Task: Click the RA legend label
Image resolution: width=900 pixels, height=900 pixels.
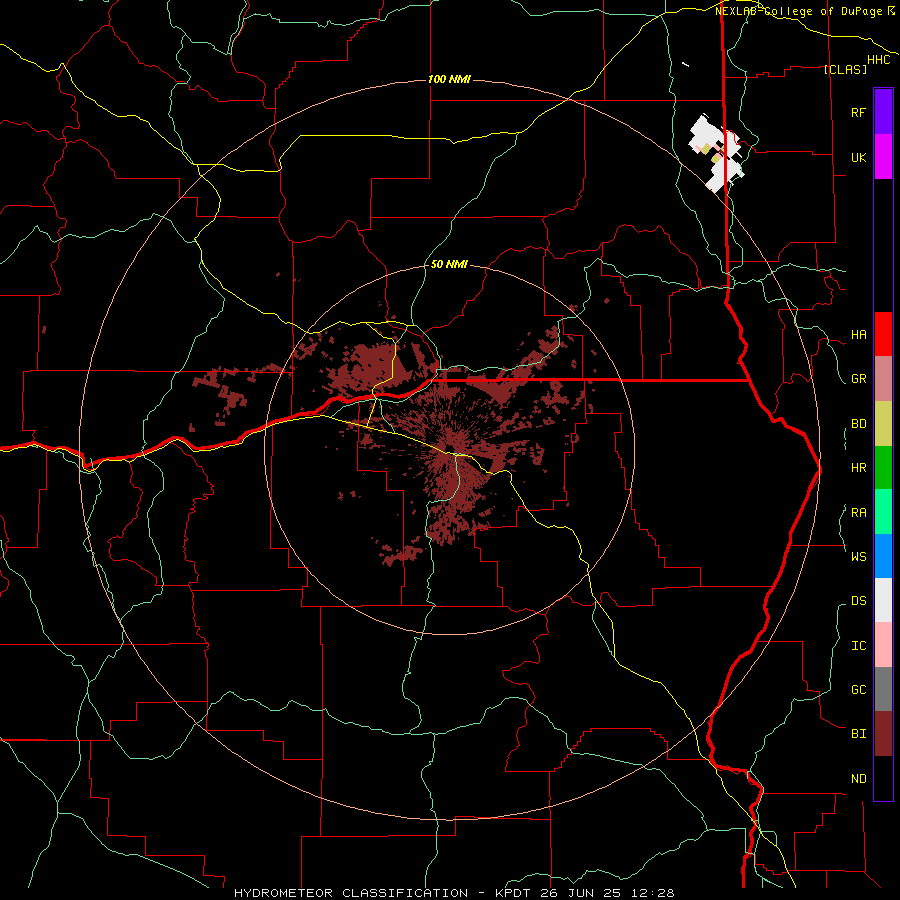Action: [858, 513]
